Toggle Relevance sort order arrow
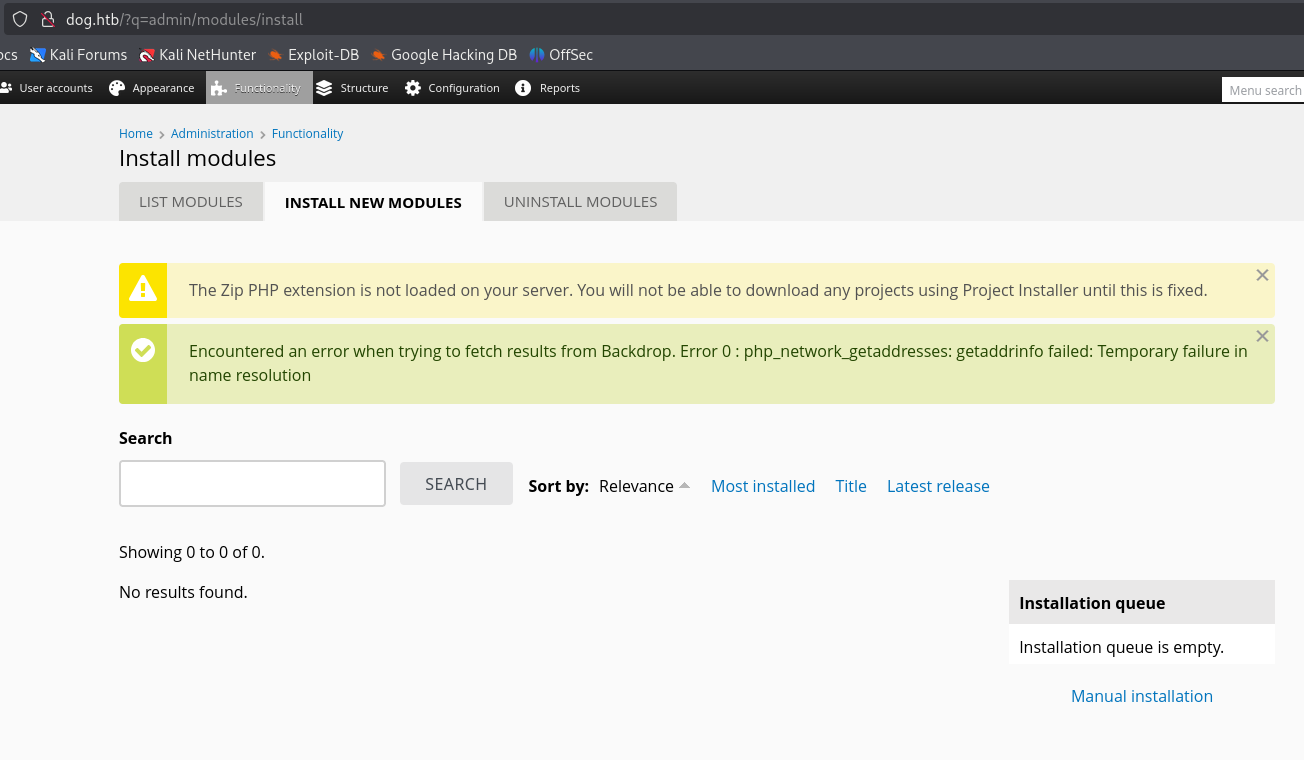The height and width of the screenshot is (760, 1304). (684, 486)
